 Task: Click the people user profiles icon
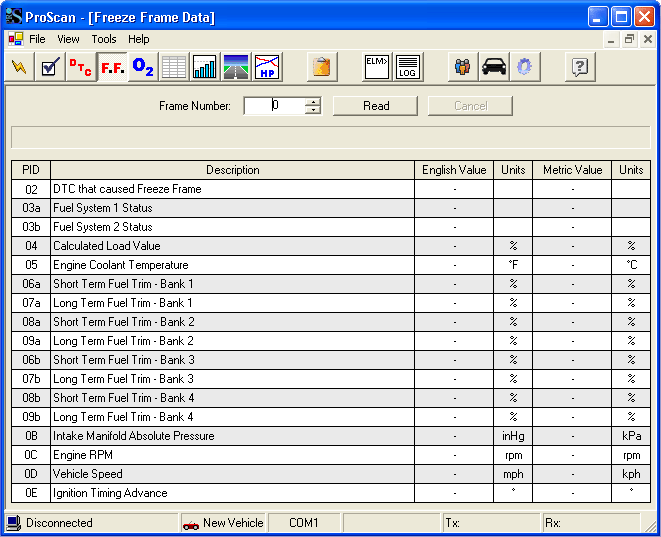click(463, 67)
